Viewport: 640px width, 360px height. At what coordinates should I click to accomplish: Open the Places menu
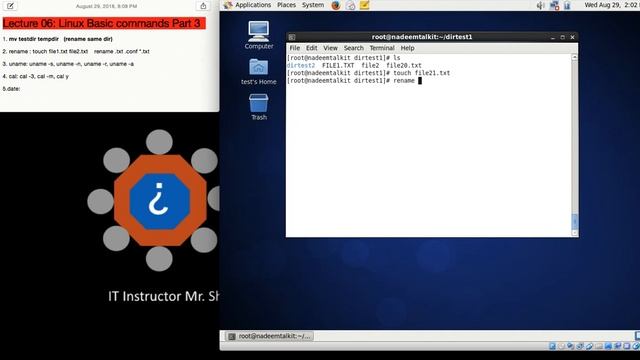click(x=286, y=5)
